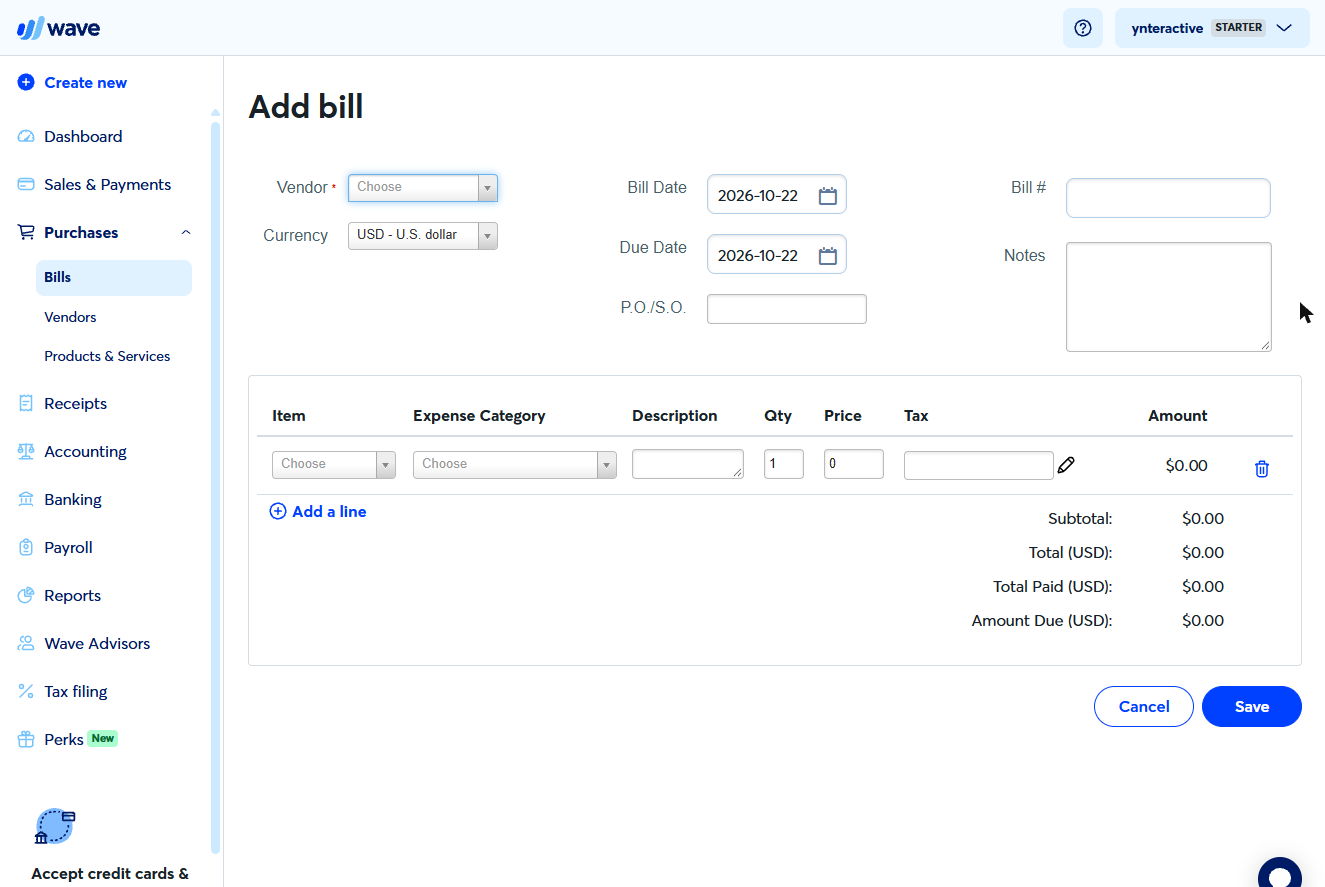This screenshot has height=887, width=1325.
Task: Click the Bill # input field
Action: point(1168,198)
